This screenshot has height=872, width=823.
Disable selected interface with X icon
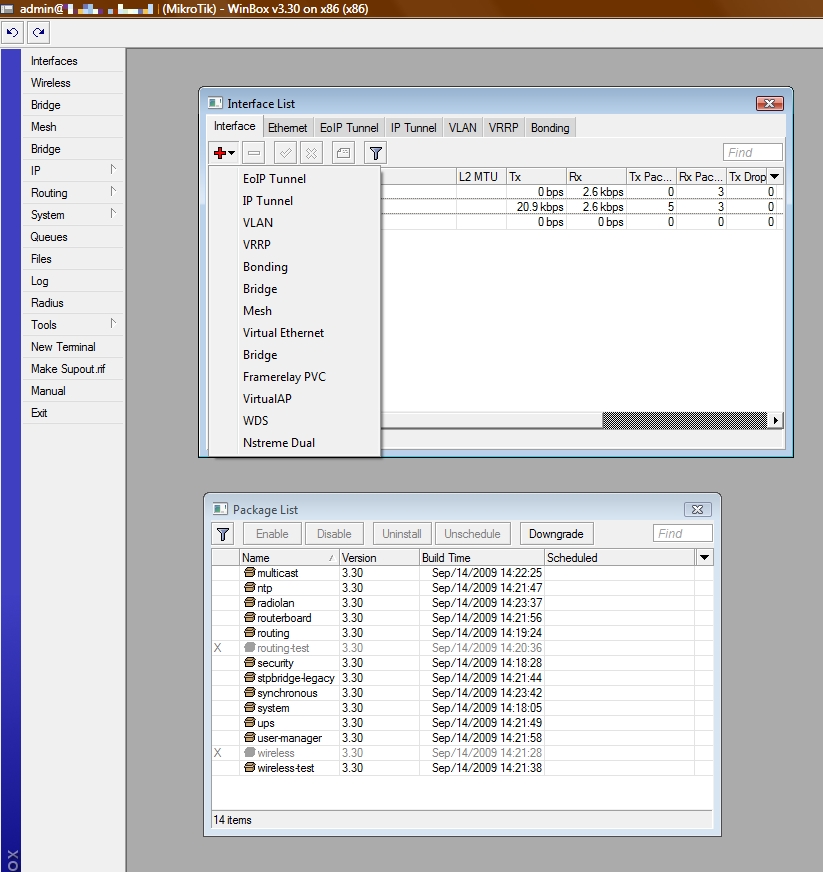pyautogui.click(x=311, y=153)
